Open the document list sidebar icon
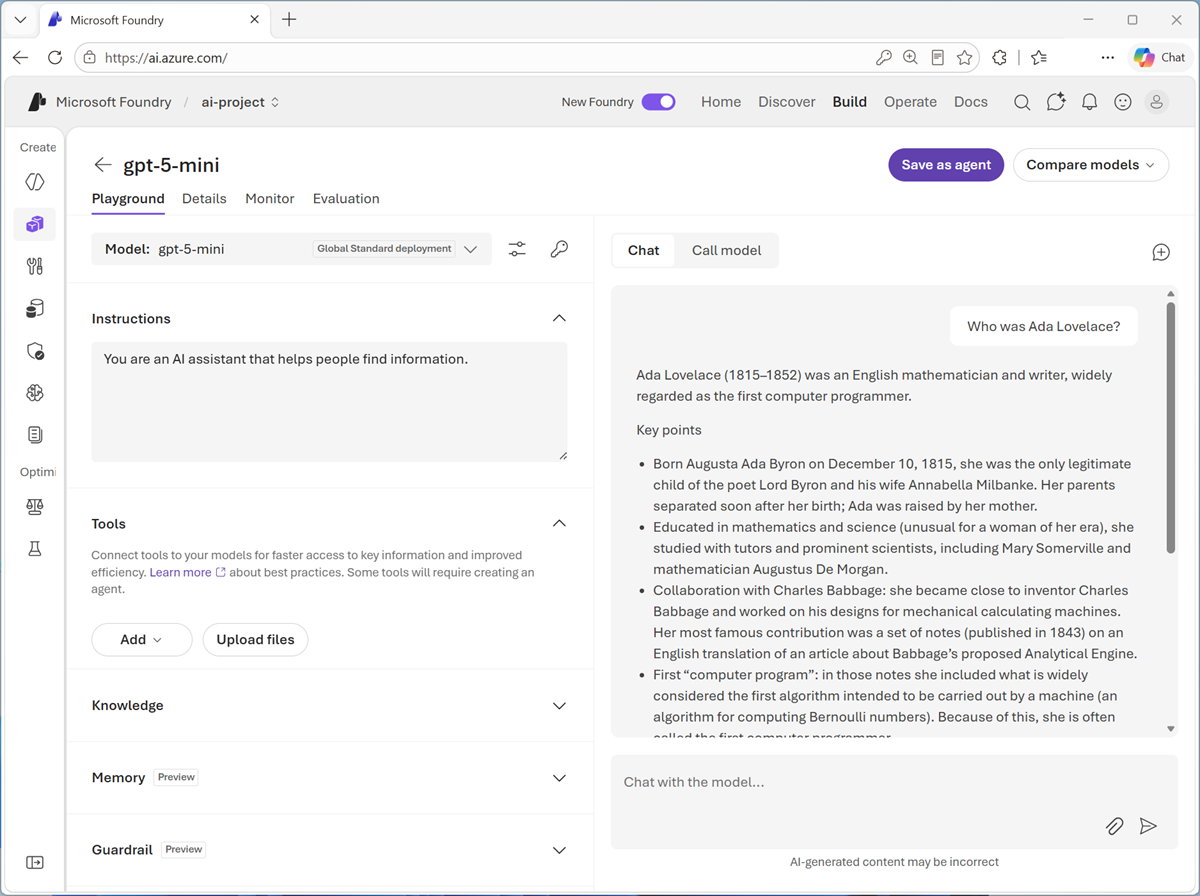This screenshot has height=896, width=1200. (x=35, y=435)
